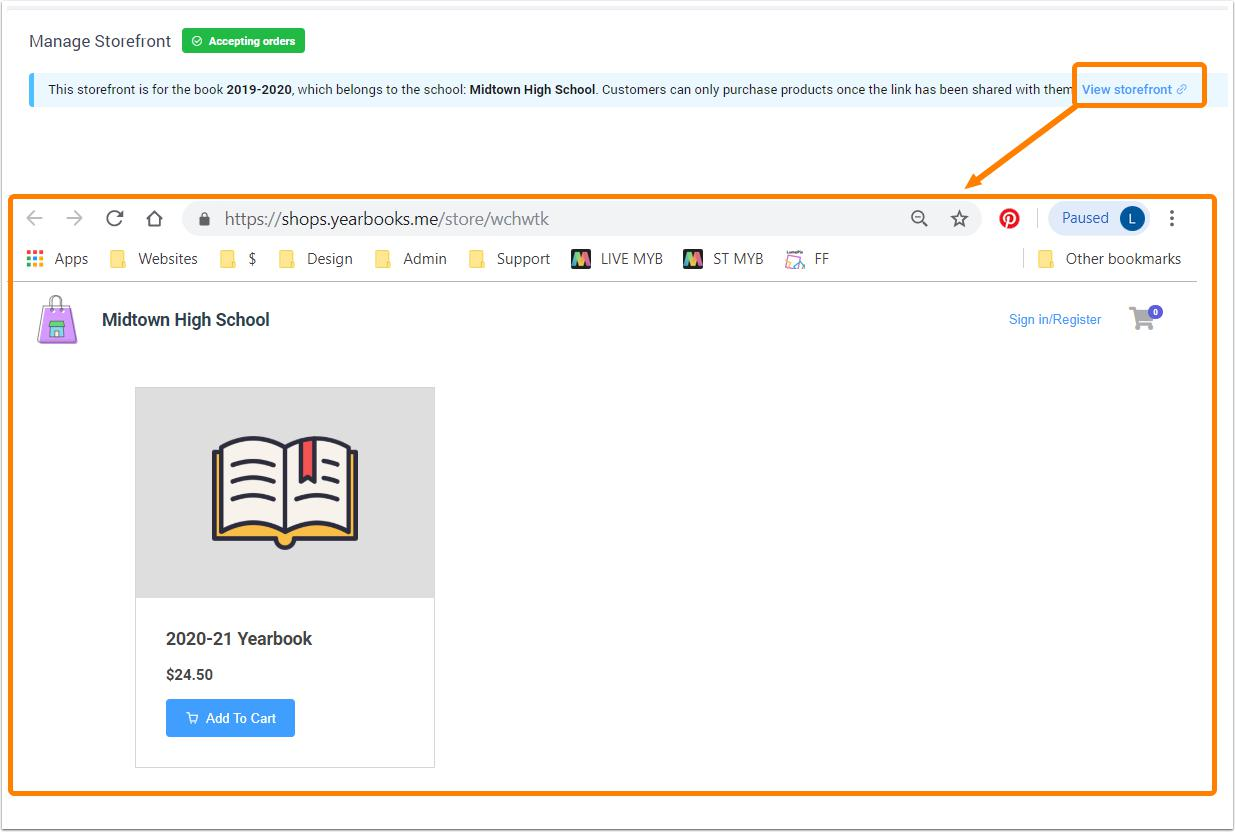
Task: Click the Accepting orders status badge
Action: click(x=243, y=41)
